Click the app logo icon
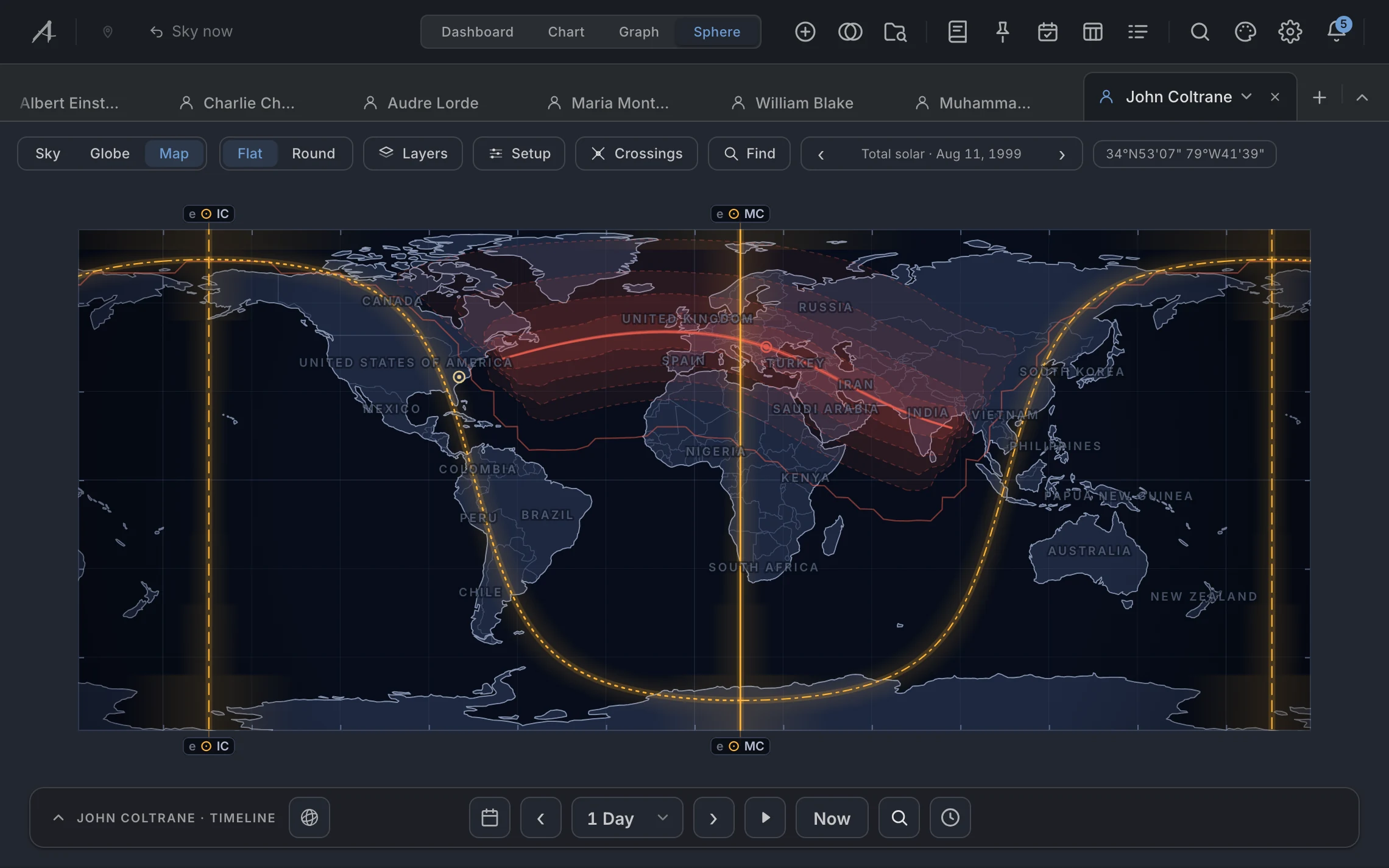Viewport: 1389px width, 868px height. [44, 32]
